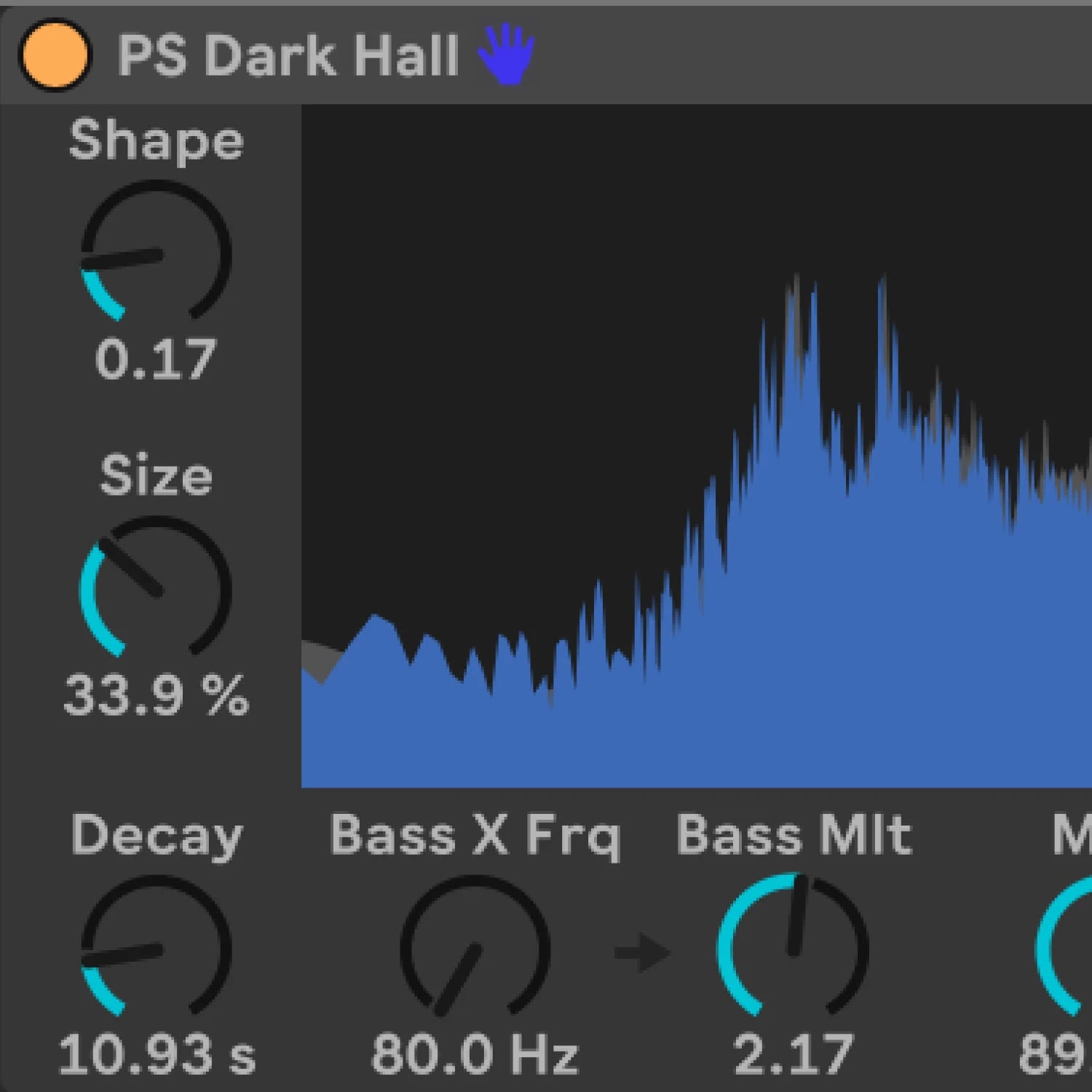Select the Bass Mlt value 2.17

tap(794, 1054)
